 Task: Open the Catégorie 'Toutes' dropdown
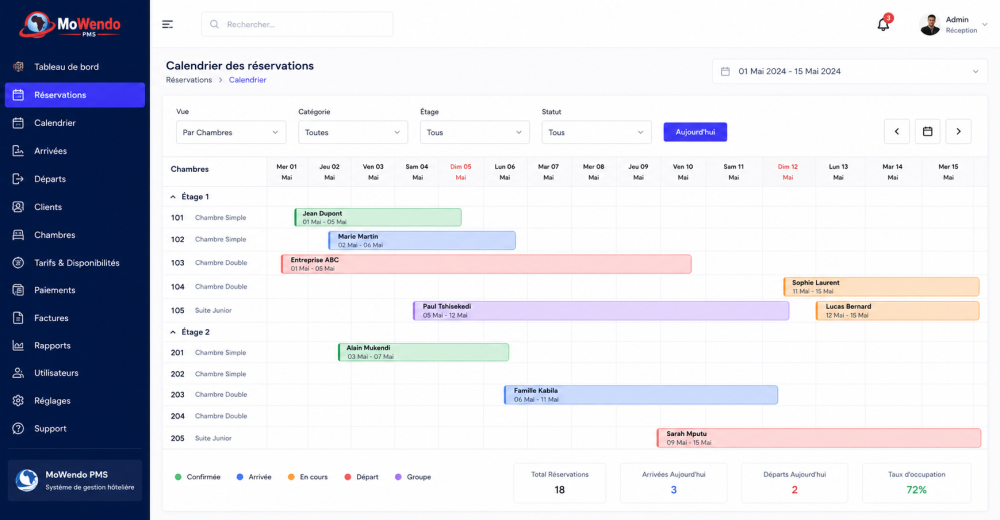pos(353,132)
